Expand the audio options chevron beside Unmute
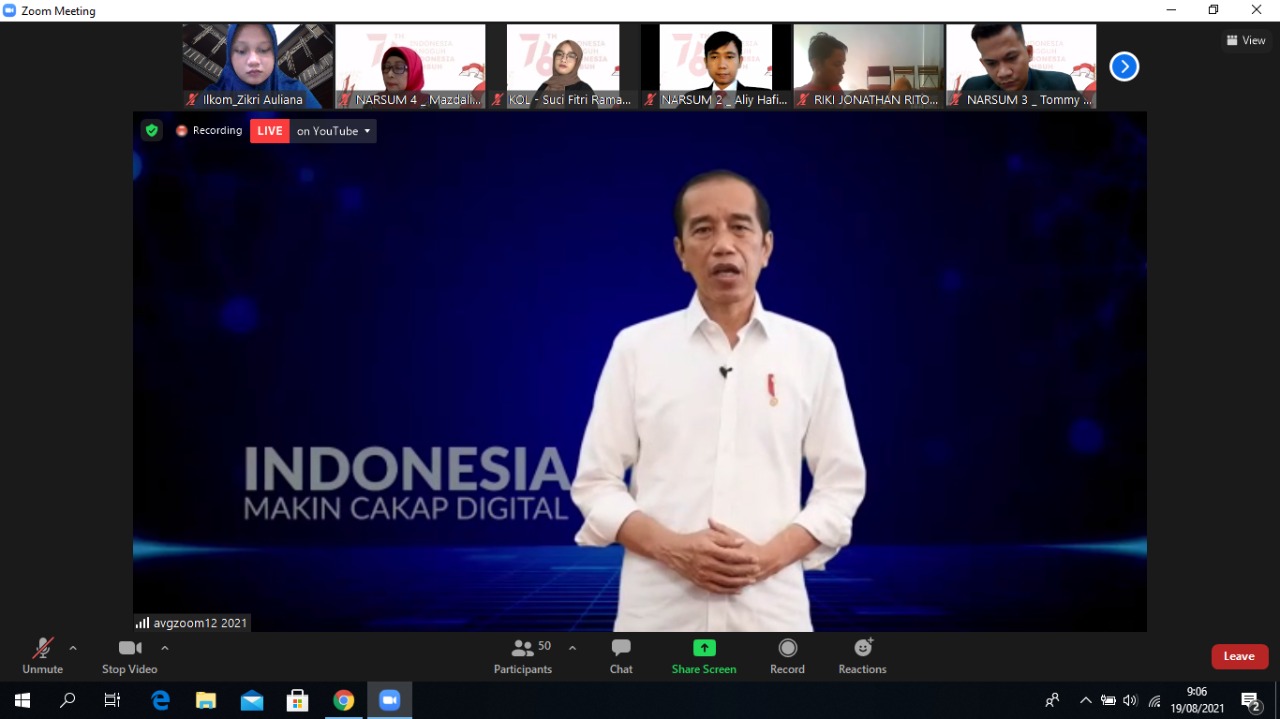 [73, 648]
